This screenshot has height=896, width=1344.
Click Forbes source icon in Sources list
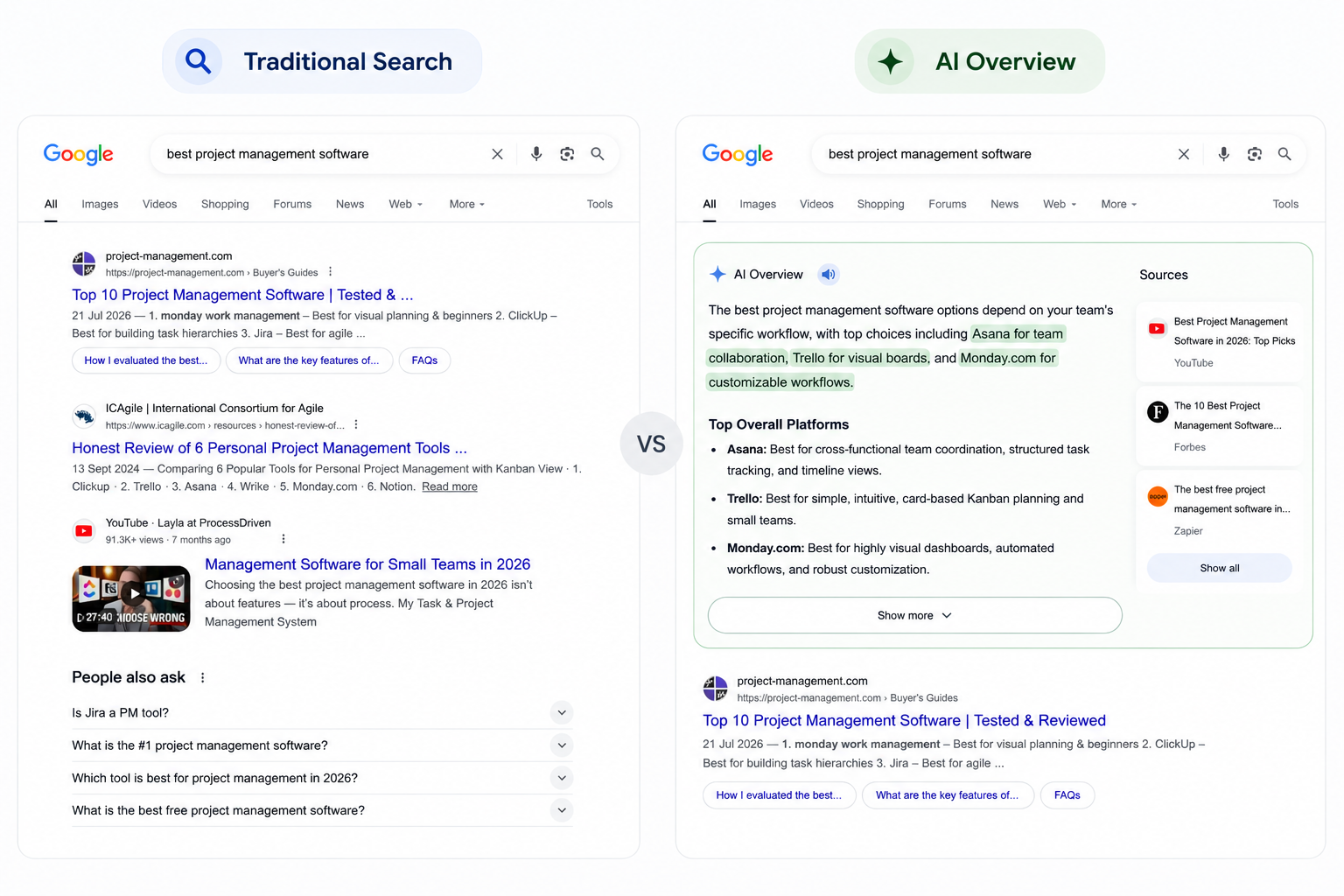pyautogui.click(x=1158, y=412)
